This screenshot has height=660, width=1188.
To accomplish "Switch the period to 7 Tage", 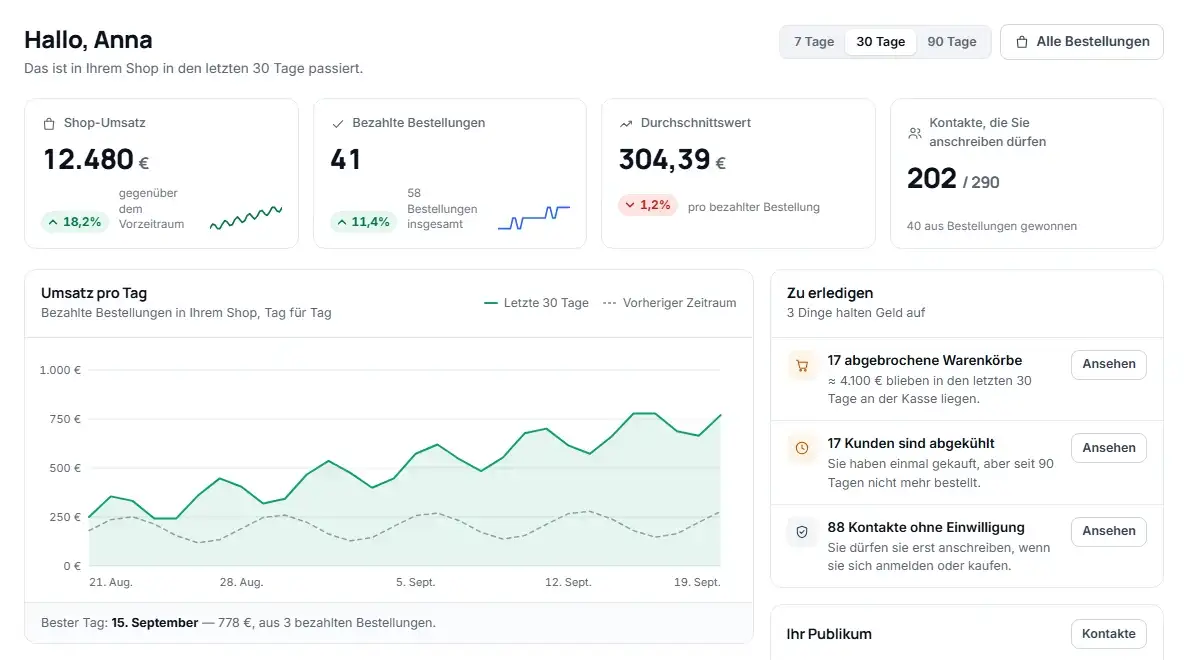I will pos(814,42).
